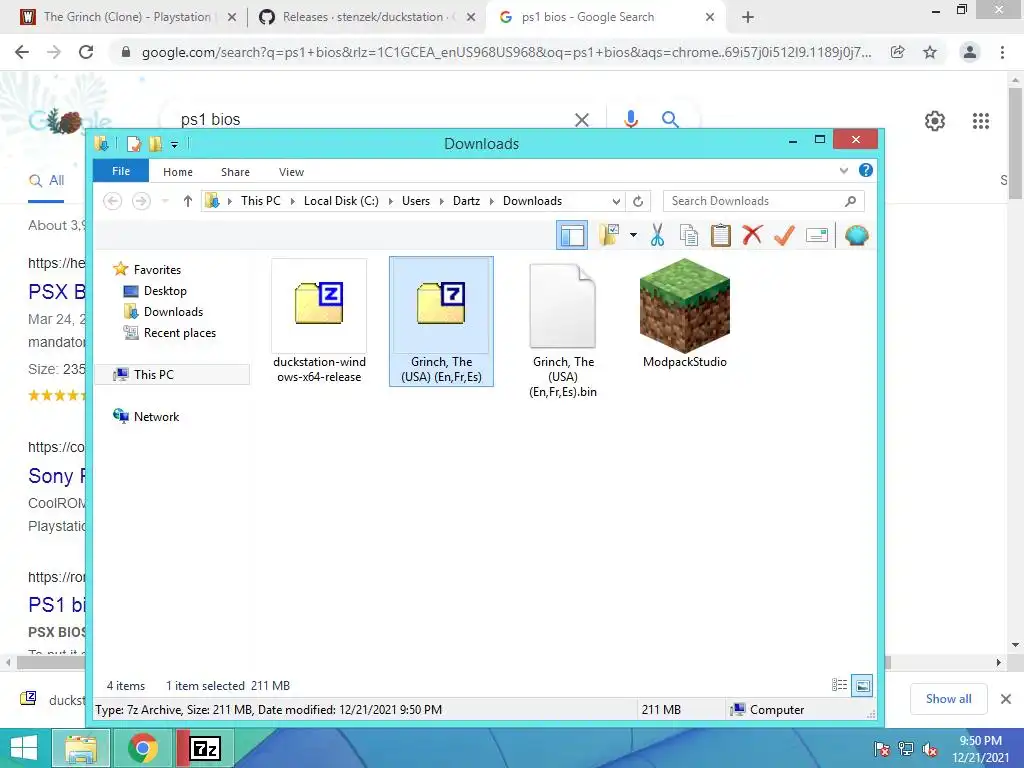The width and height of the screenshot is (1024, 768).
Task: Click the orange checkmark Properties icon
Action: pyautogui.click(x=784, y=235)
